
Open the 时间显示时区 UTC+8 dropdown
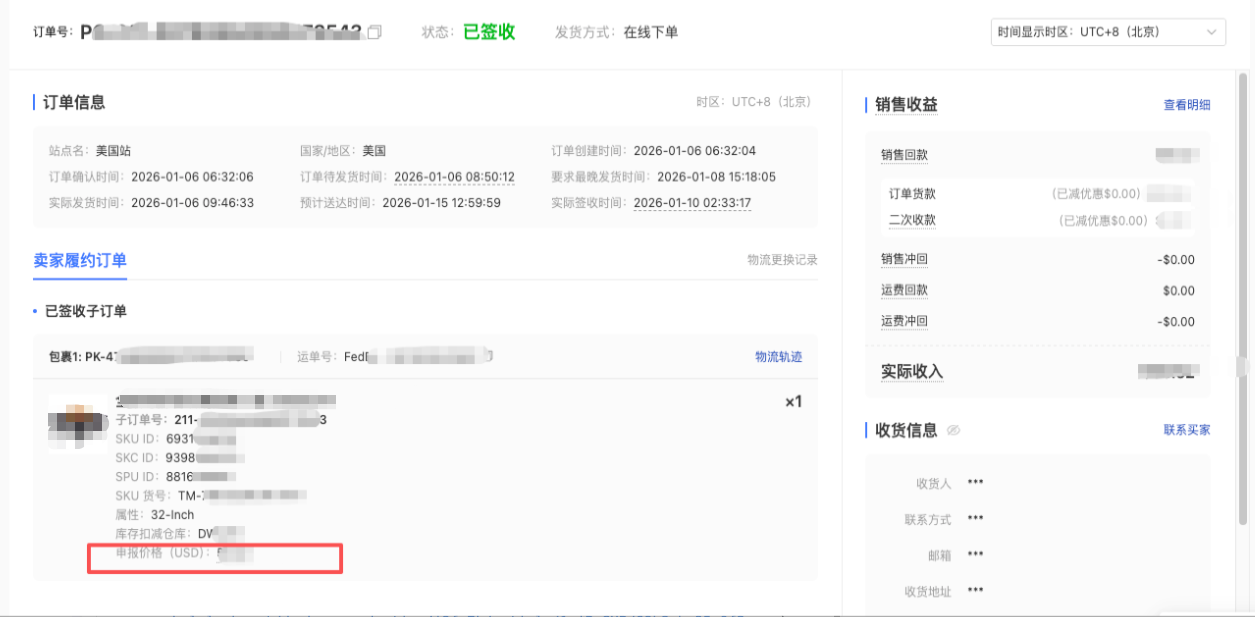(x=1108, y=32)
